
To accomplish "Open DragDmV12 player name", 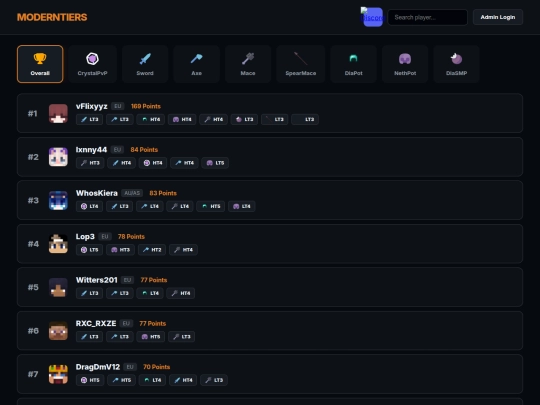I will [98, 367].
